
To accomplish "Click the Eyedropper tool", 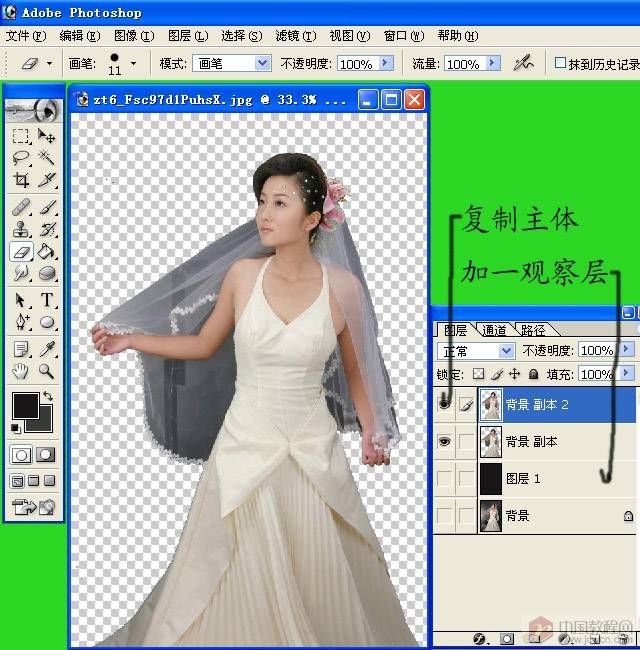I will pyautogui.click(x=47, y=348).
